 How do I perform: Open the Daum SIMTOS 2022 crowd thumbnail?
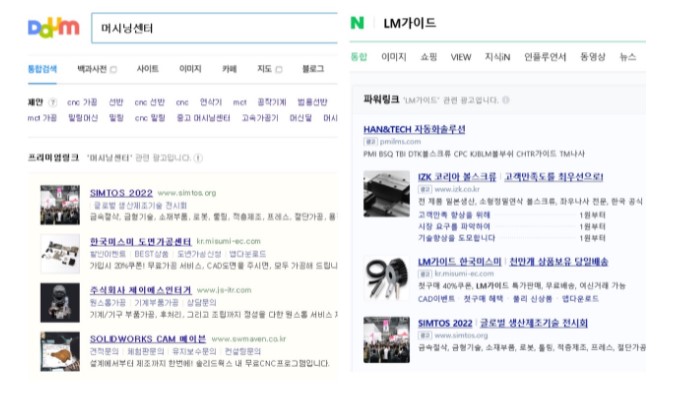pyautogui.click(x=60, y=205)
